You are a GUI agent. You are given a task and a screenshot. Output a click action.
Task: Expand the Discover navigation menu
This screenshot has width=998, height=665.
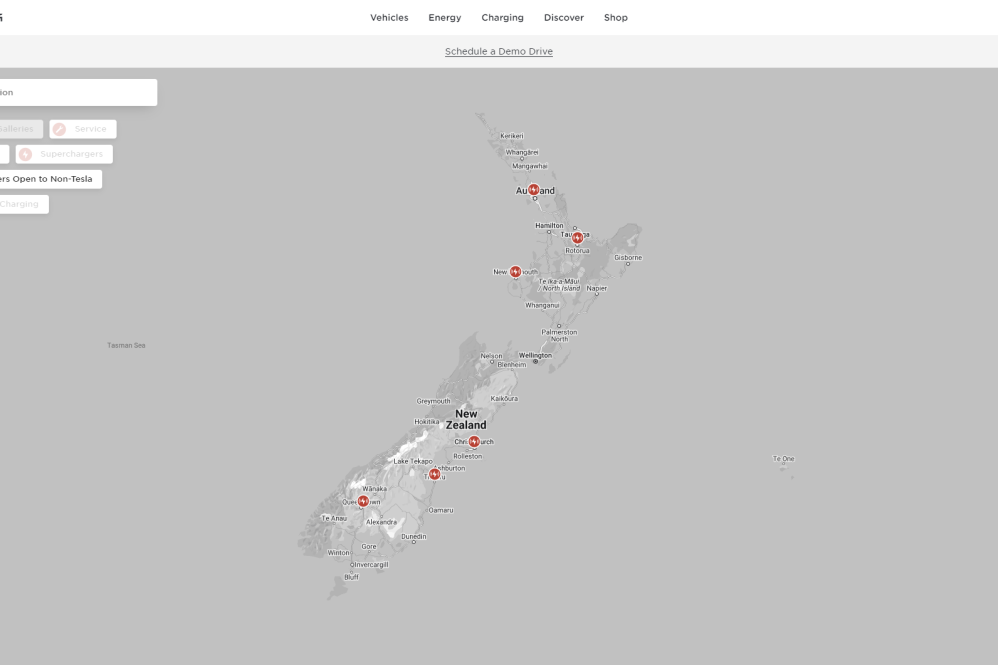tap(563, 17)
